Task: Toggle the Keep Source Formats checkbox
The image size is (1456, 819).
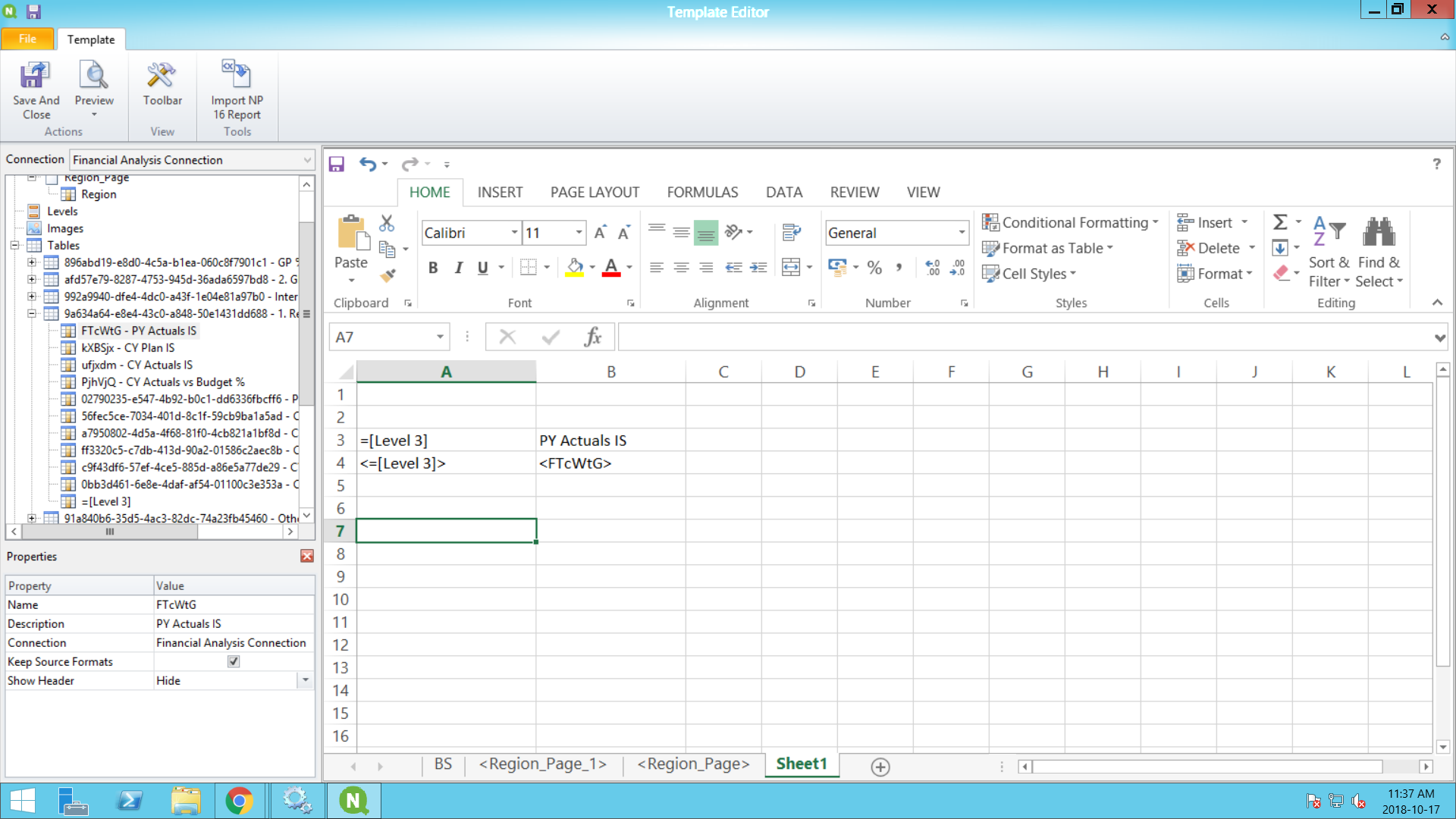Action: pyautogui.click(x=234, y=661)
